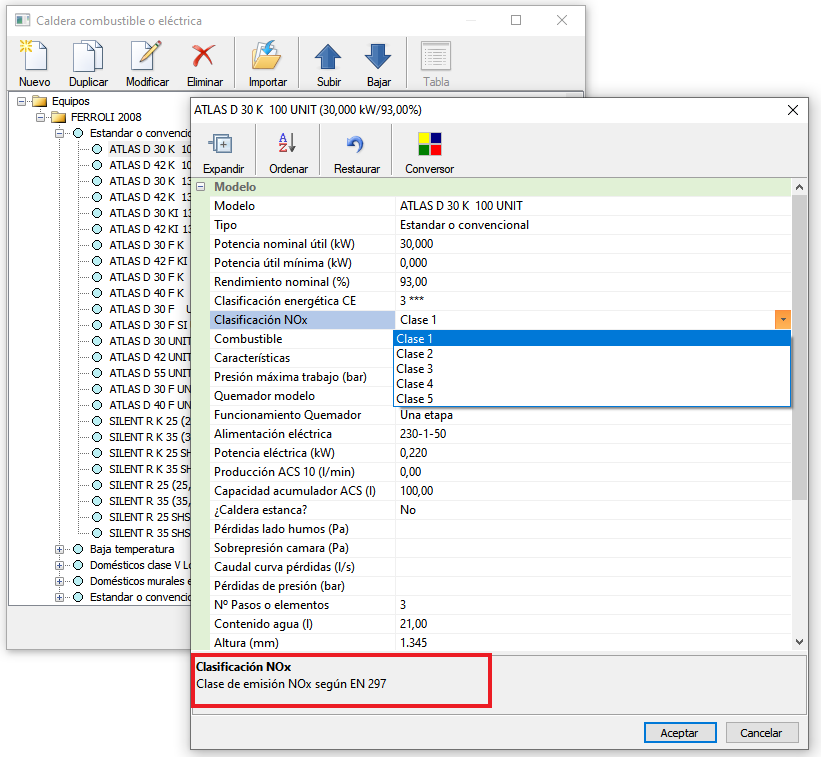Click the scrollbar down arrow in properties
Screen dimensions: 821x757
[799, 641]
